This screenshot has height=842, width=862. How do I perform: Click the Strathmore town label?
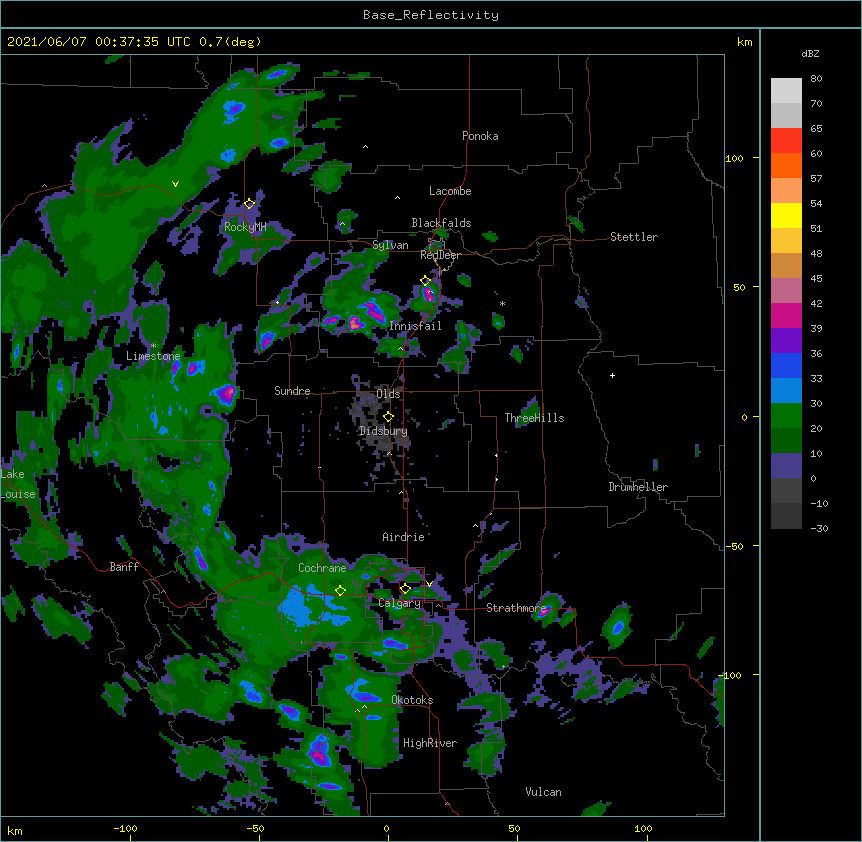(516, 608)
